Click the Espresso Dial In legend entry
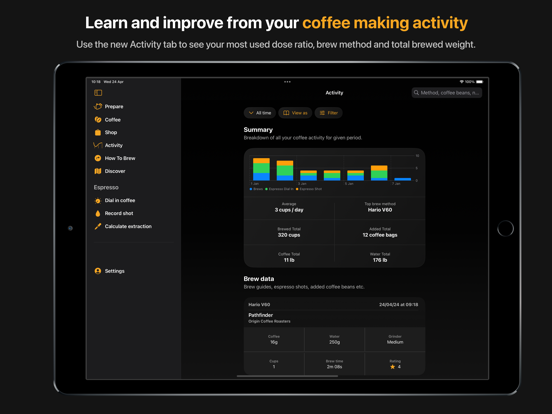This screenshot has height=414, width=552. (279, 189)
